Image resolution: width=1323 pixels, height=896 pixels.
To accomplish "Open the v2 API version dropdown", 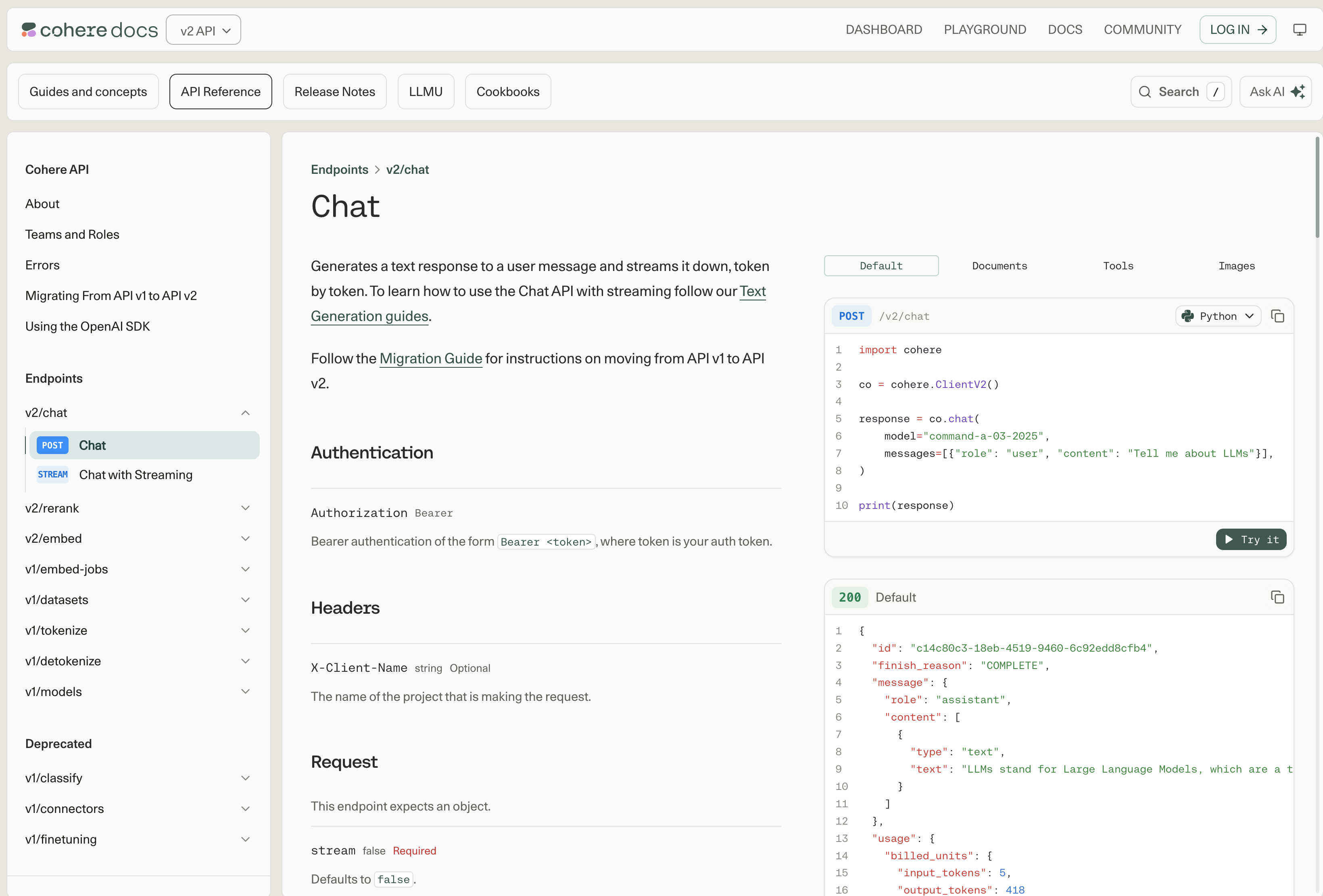I will (203, 30).
